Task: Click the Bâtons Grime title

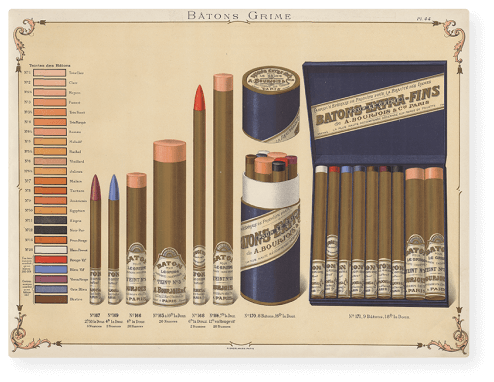Action: click(x=239, y=16)
